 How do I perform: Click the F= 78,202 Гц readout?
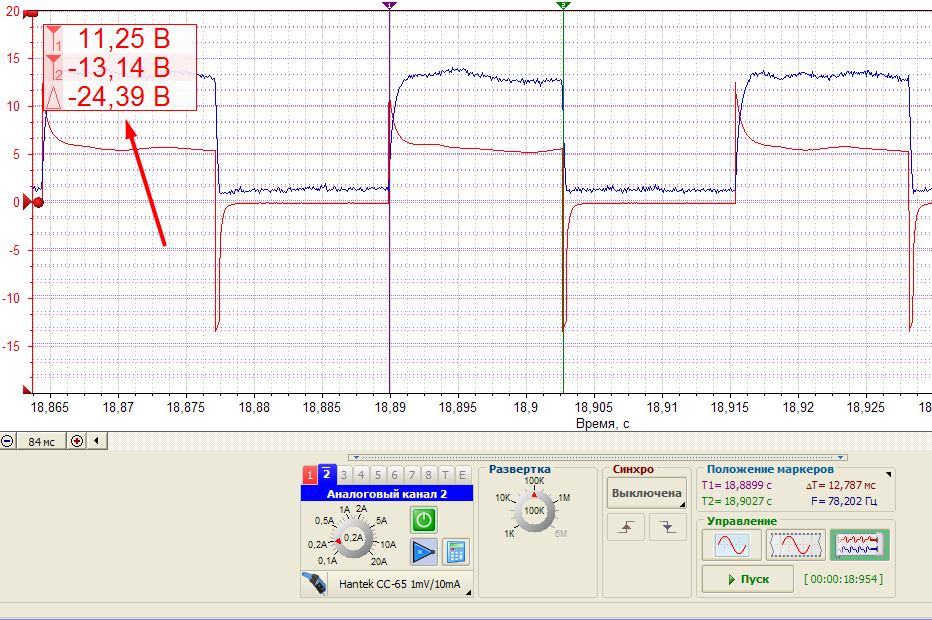[x=844, y=501]
